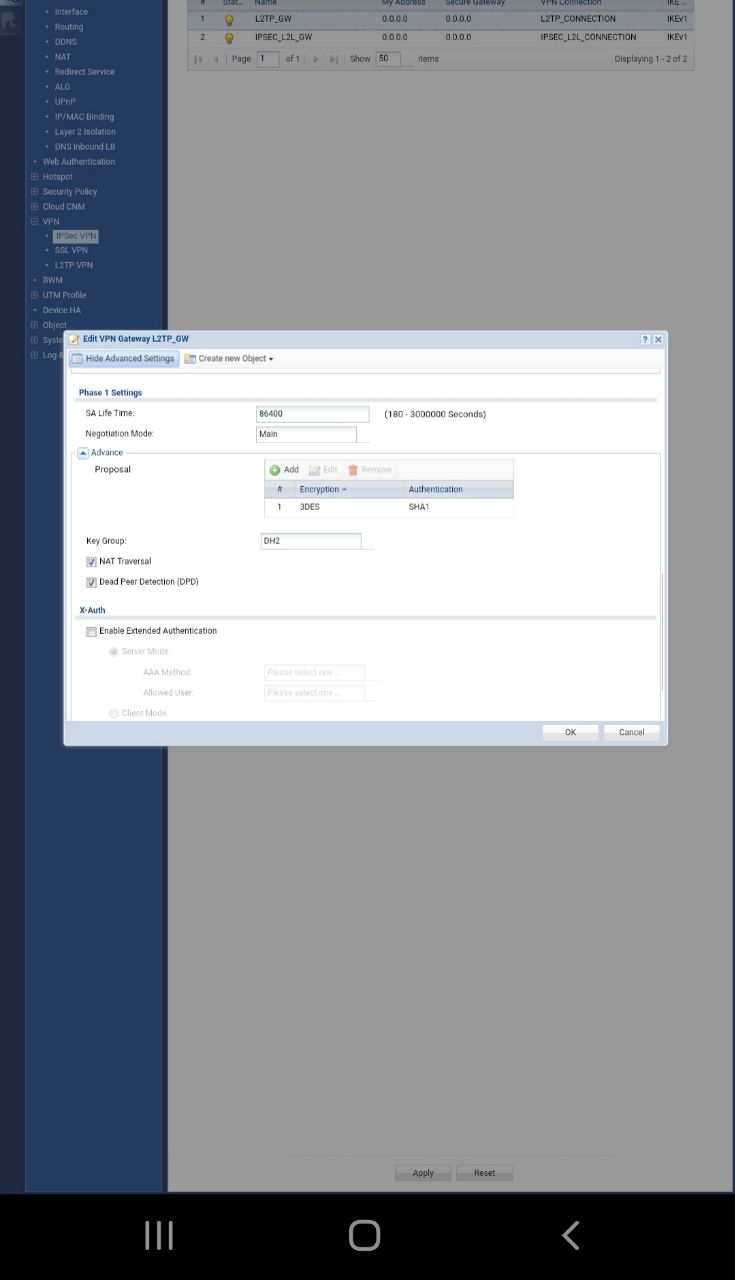Toggle the NAT Traversal checkbox

coord(92,562)
